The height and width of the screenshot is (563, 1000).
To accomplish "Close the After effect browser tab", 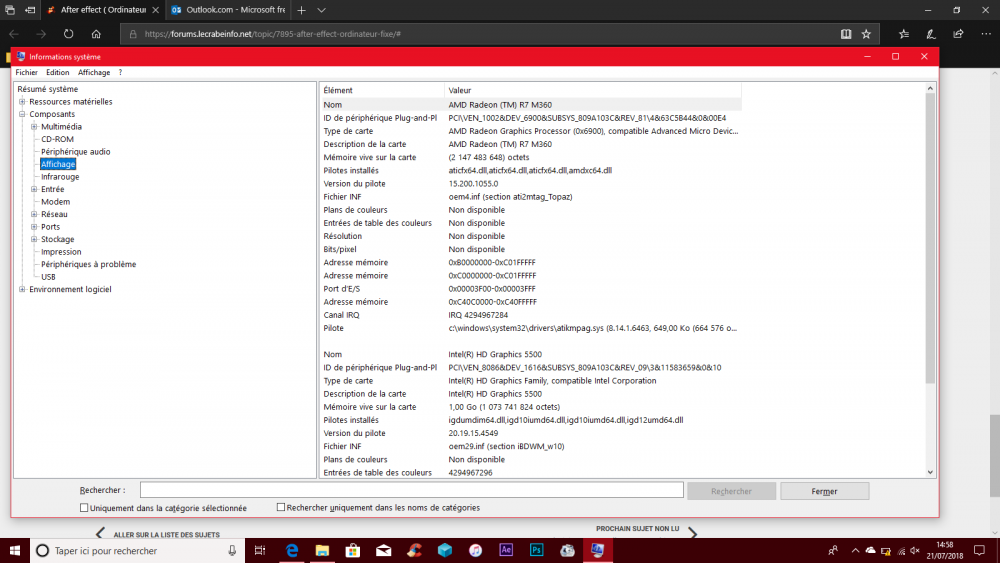I will (x=156, y=10).
